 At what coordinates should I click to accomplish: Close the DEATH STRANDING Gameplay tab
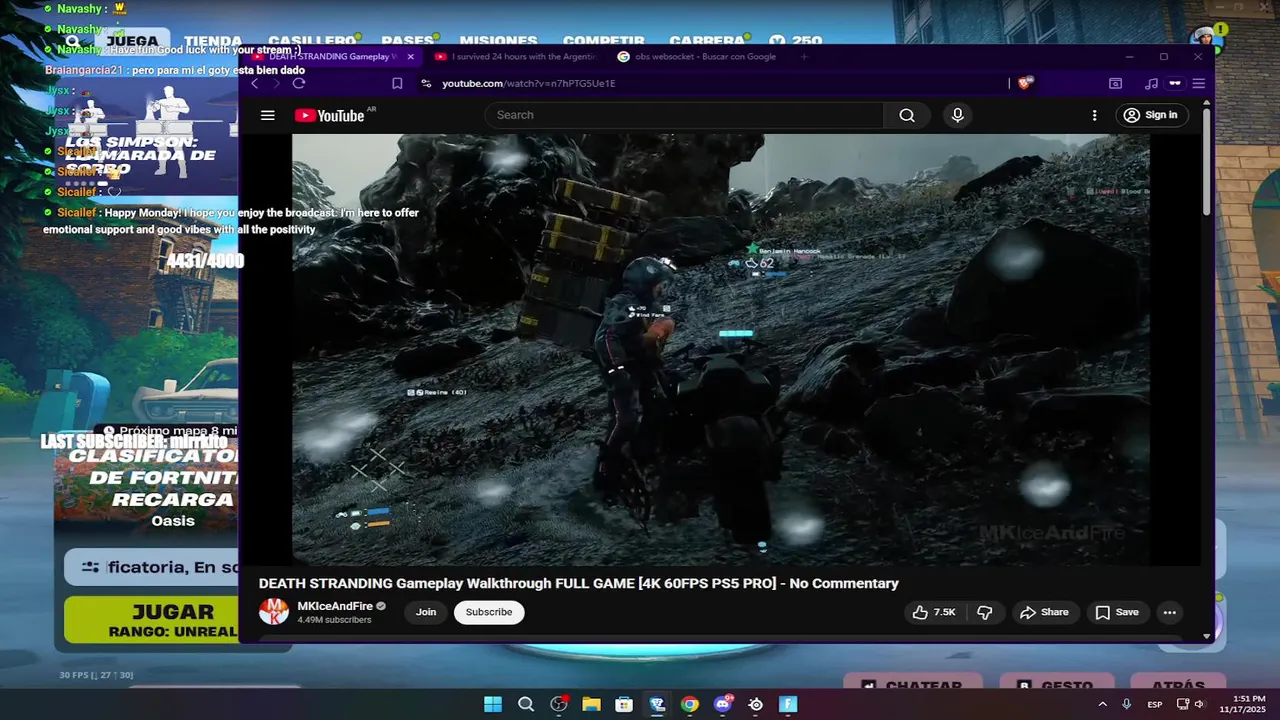(410, 57)
